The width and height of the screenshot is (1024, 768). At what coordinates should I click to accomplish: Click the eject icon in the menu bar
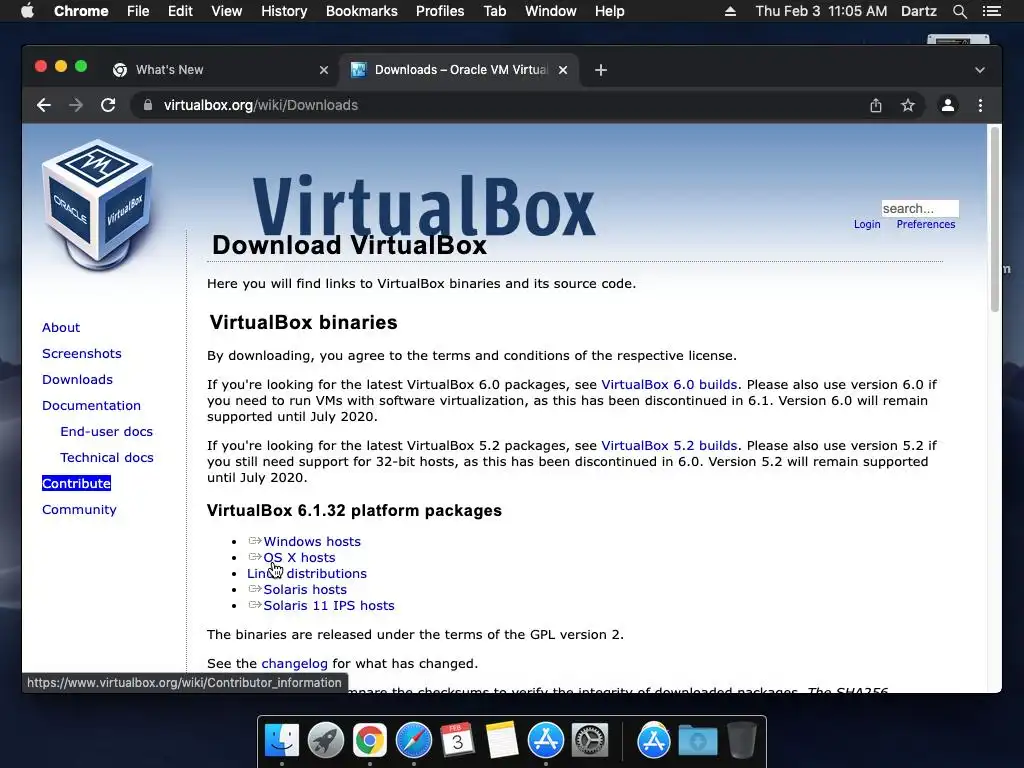[730, 11]
